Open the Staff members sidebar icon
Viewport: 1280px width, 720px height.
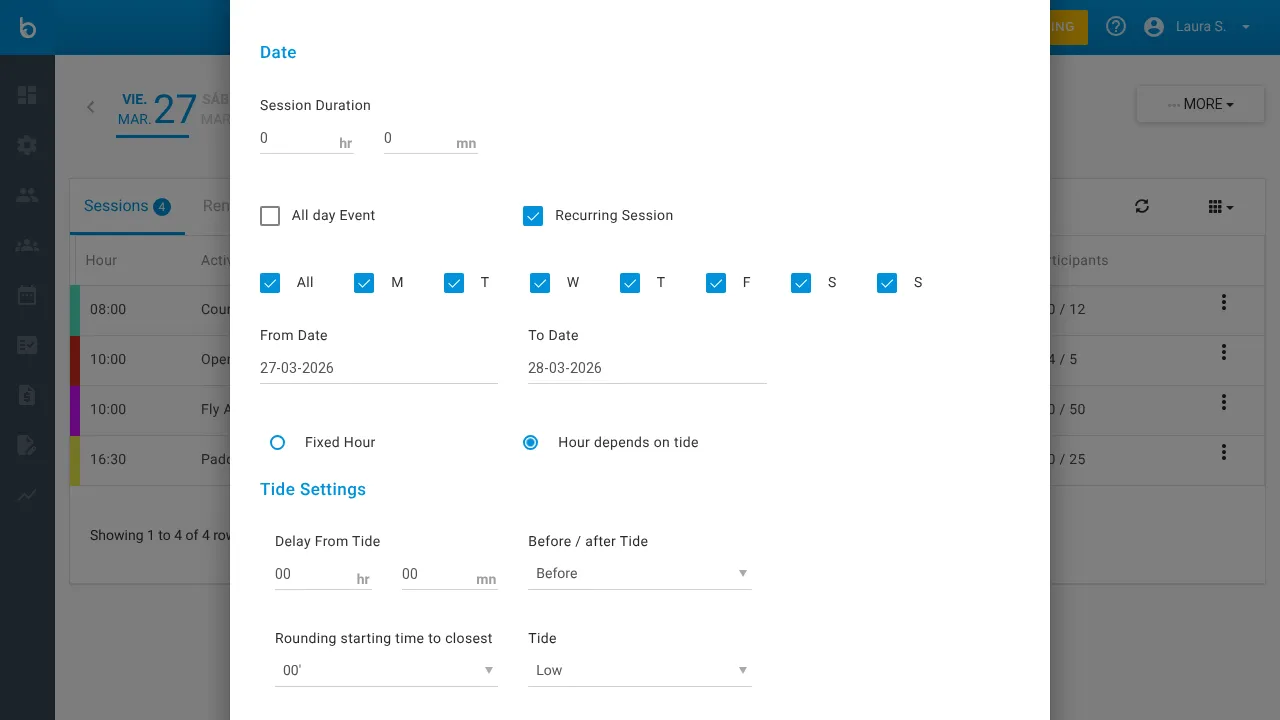click(x=26, y=194)
